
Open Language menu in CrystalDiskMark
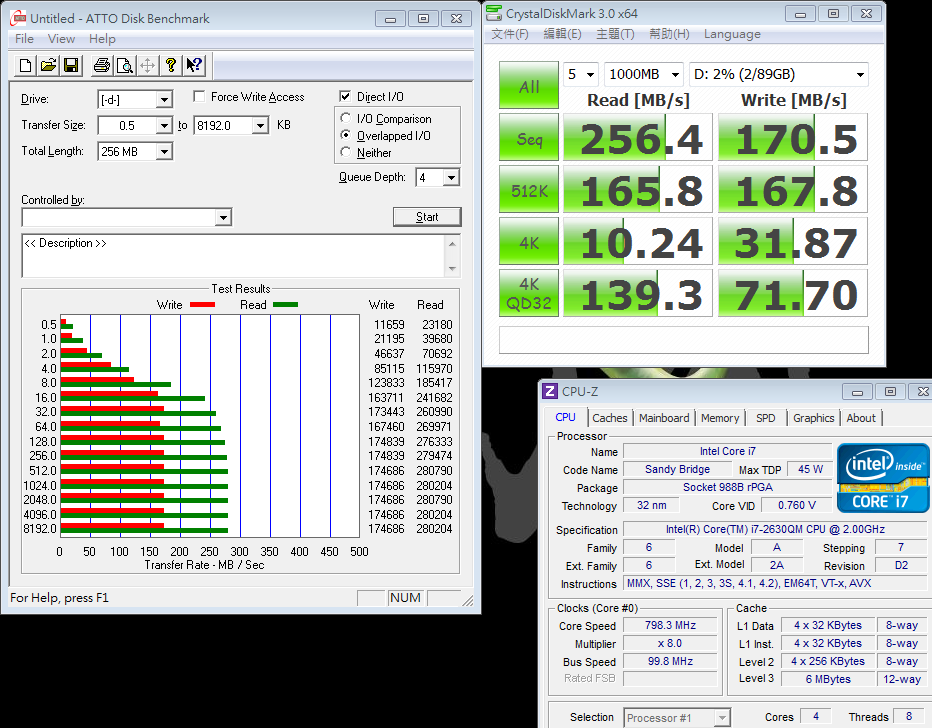pyautogui.click(x=732, y=34)
